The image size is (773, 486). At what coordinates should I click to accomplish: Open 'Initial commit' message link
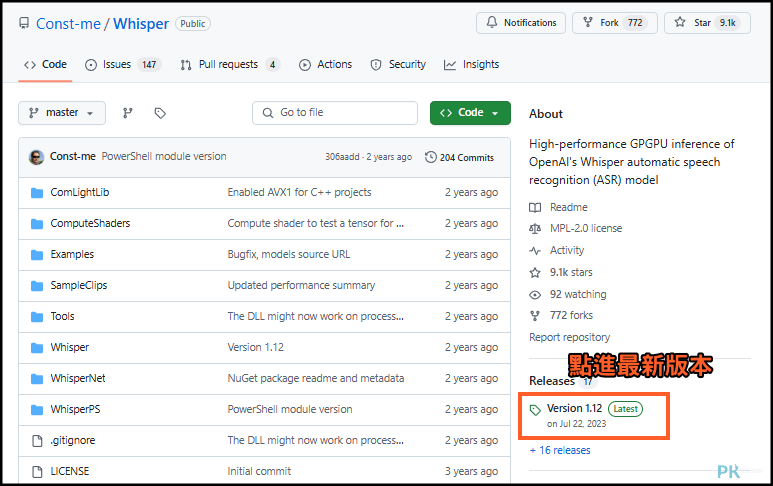coord(259,472)
